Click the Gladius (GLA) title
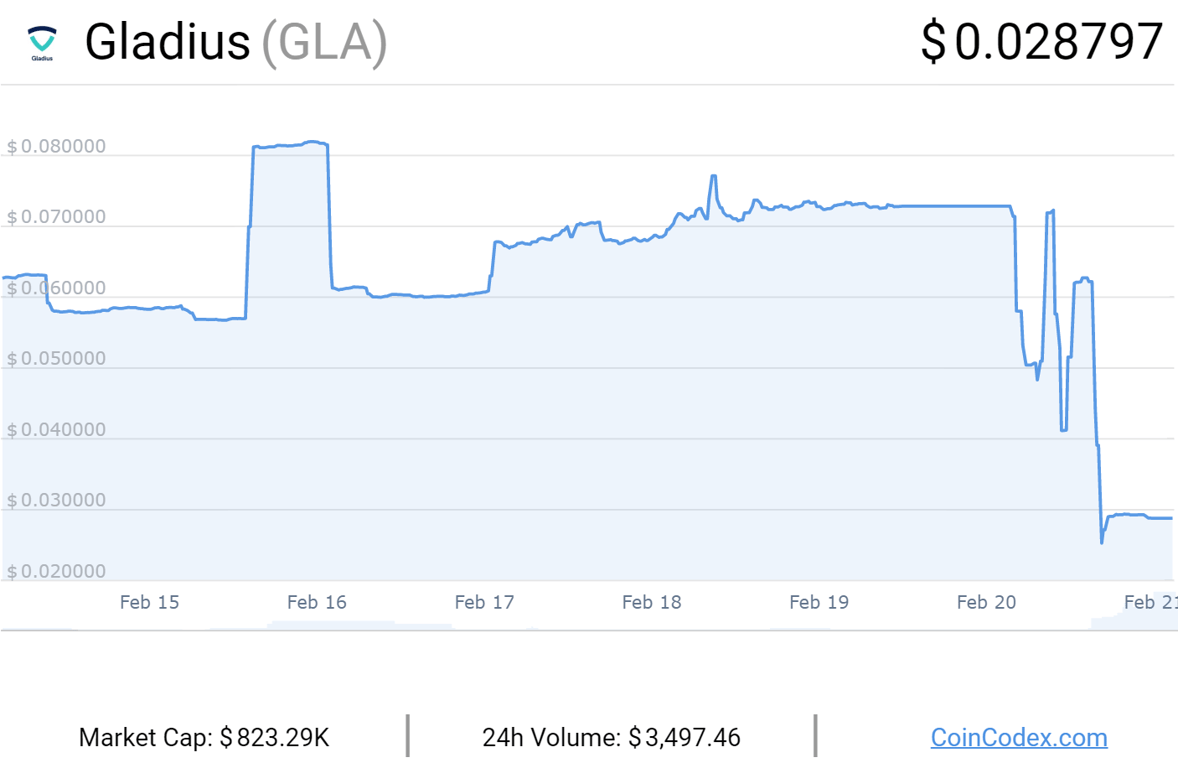Image resolution: width=1178 pixels, height=768 pixels. 235,43
